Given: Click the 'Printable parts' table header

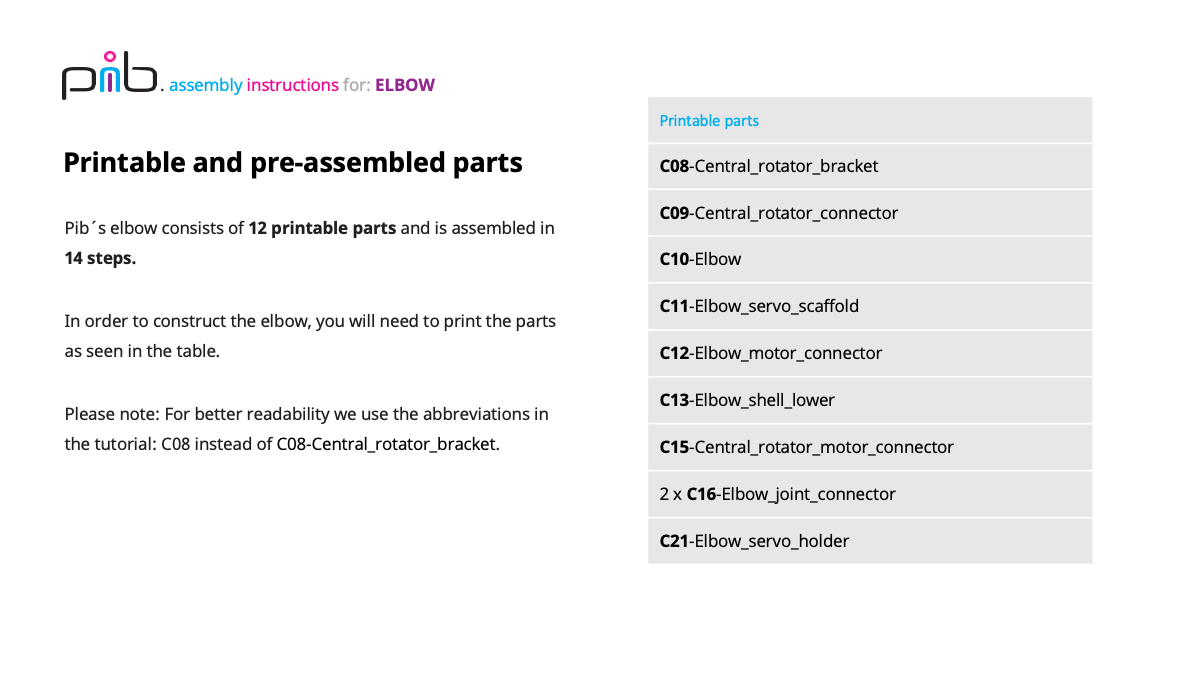Looking at the screenshot, I should (709, 121).
